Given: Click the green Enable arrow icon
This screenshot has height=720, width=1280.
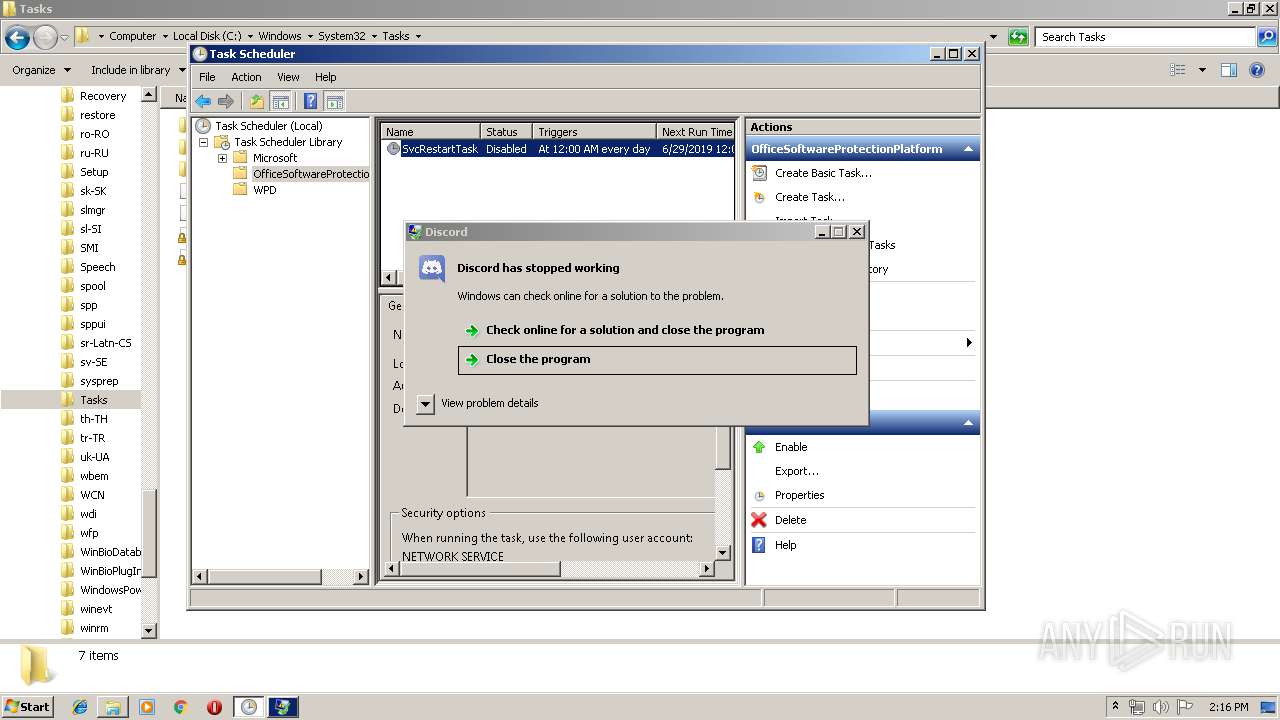Looking at the screenshot, I should 759,447.
